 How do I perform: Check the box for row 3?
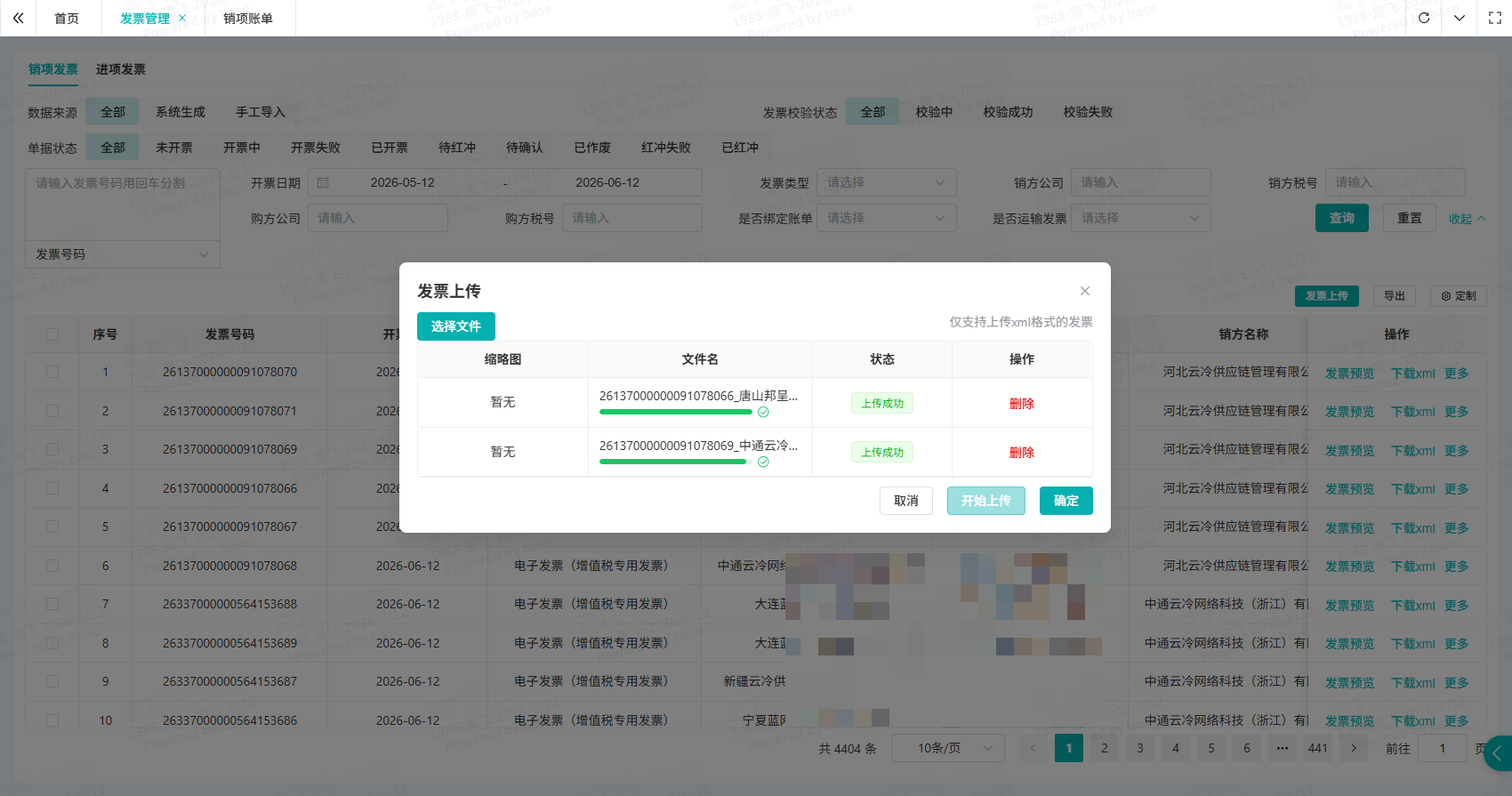tap(52, 449)
